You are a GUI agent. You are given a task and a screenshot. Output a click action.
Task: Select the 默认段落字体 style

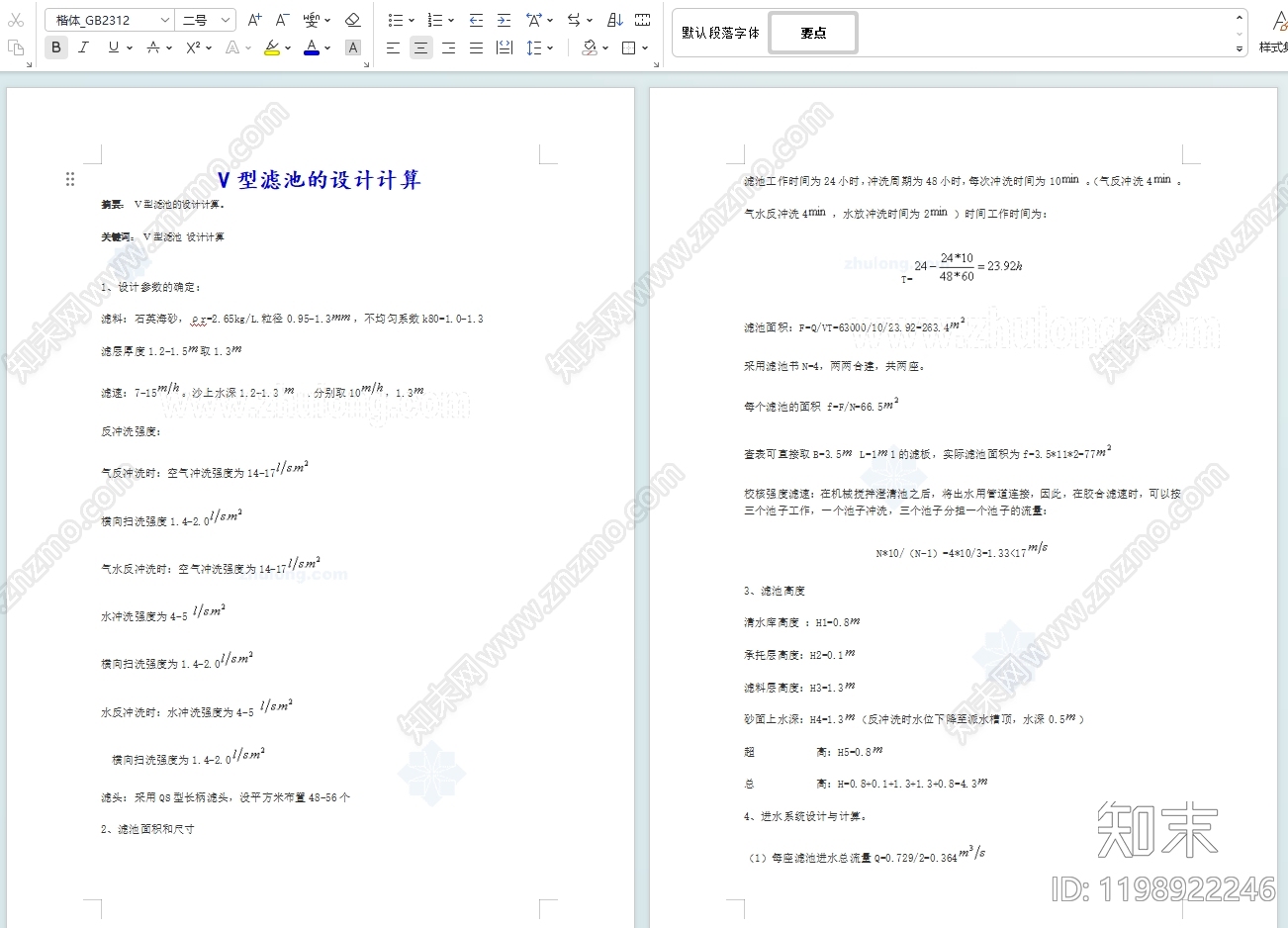[720, 33]
